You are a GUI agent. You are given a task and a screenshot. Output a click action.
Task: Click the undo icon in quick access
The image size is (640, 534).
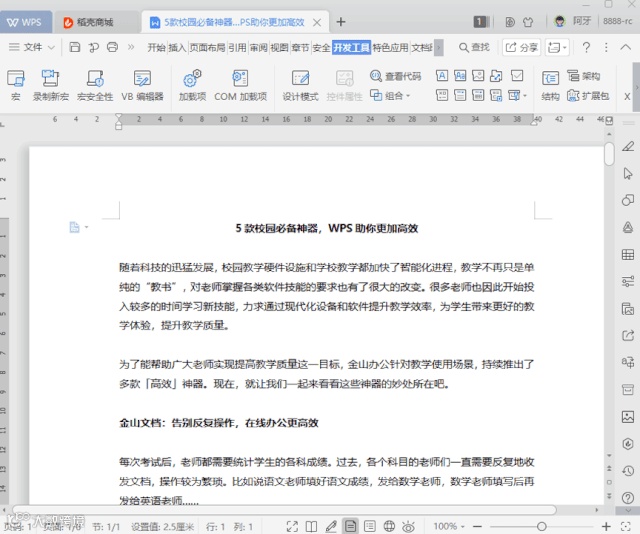click(x=94, y=47)
